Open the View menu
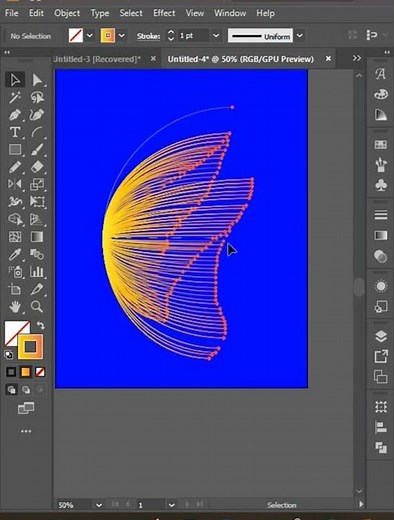 (x=195, y=13)
